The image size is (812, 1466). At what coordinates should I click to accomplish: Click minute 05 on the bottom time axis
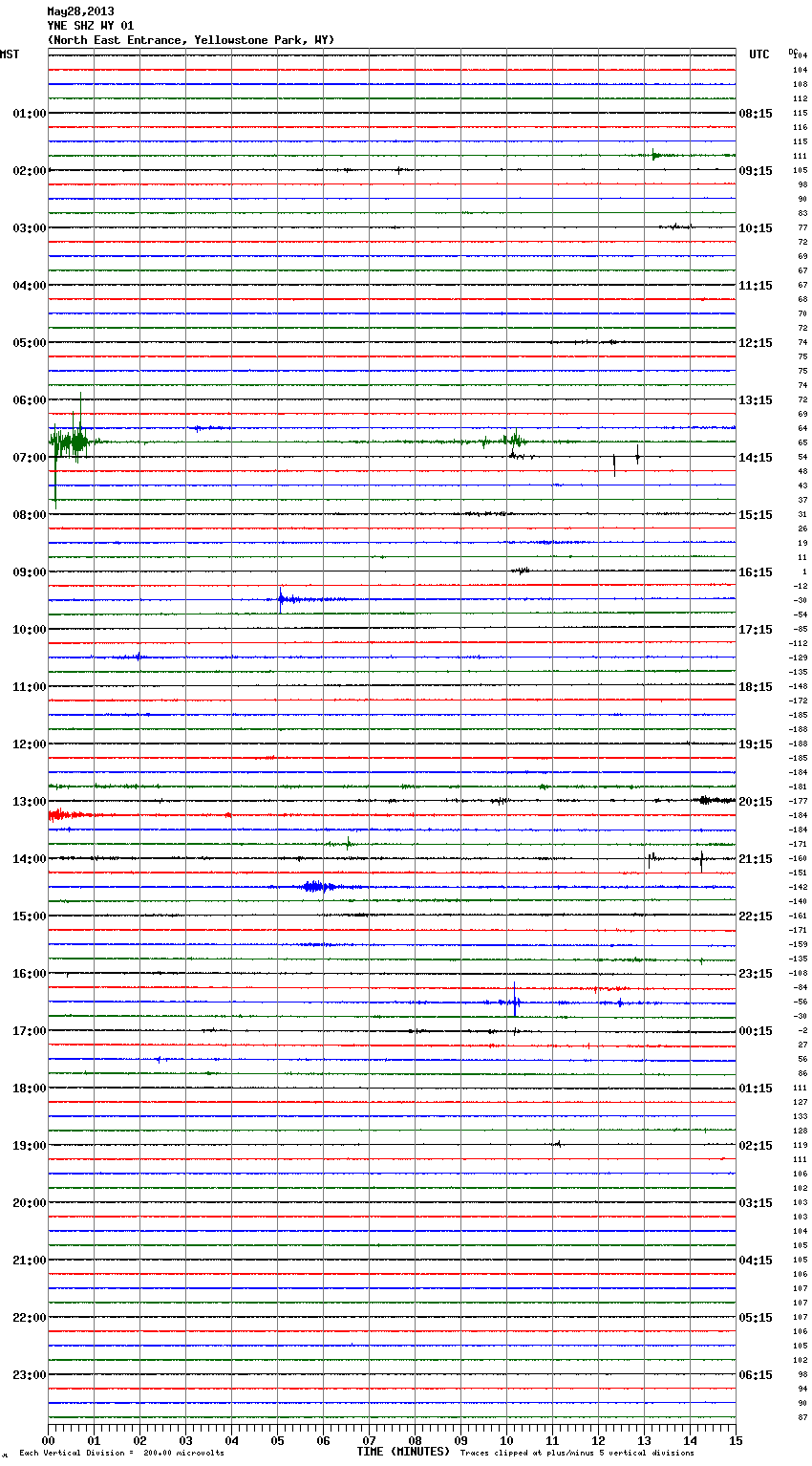(x=278, y=1439)
